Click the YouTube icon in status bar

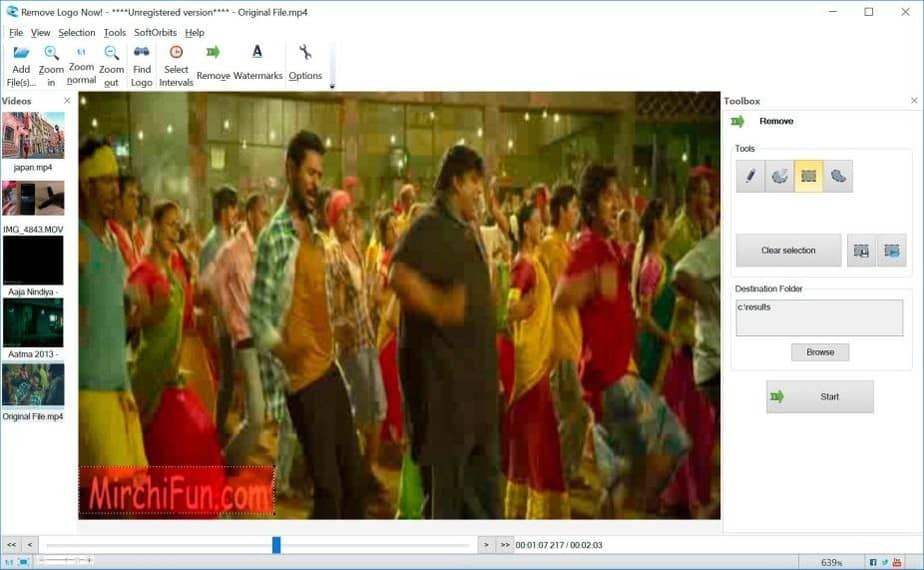tap(897, 562)
